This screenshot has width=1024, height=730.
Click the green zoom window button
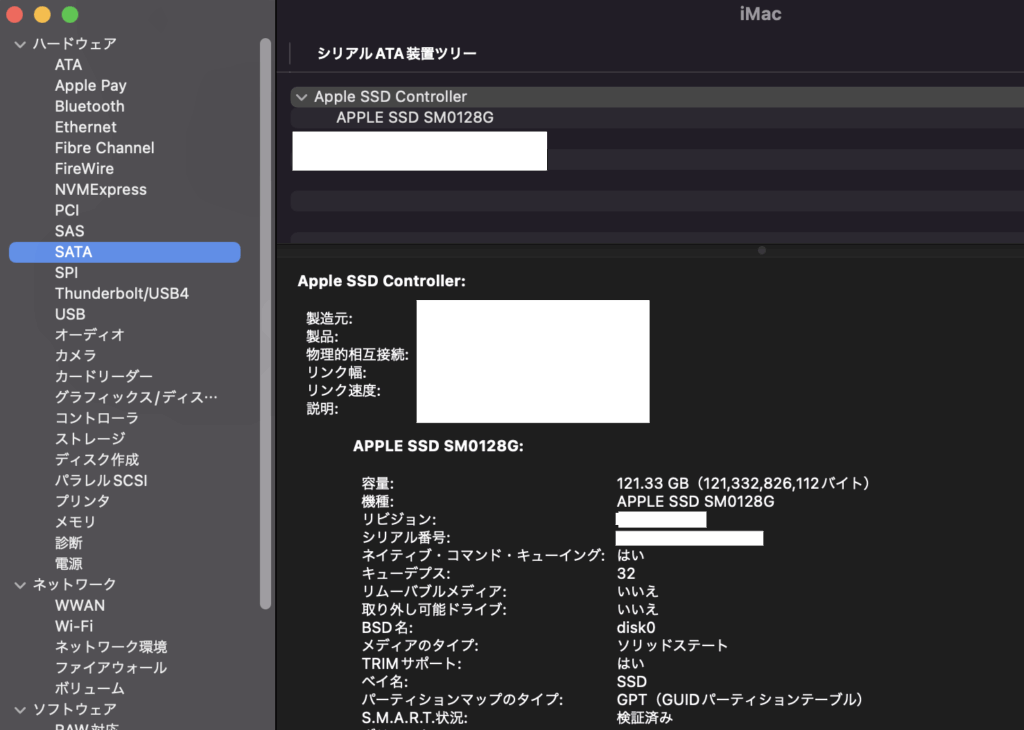pos(70,15)
